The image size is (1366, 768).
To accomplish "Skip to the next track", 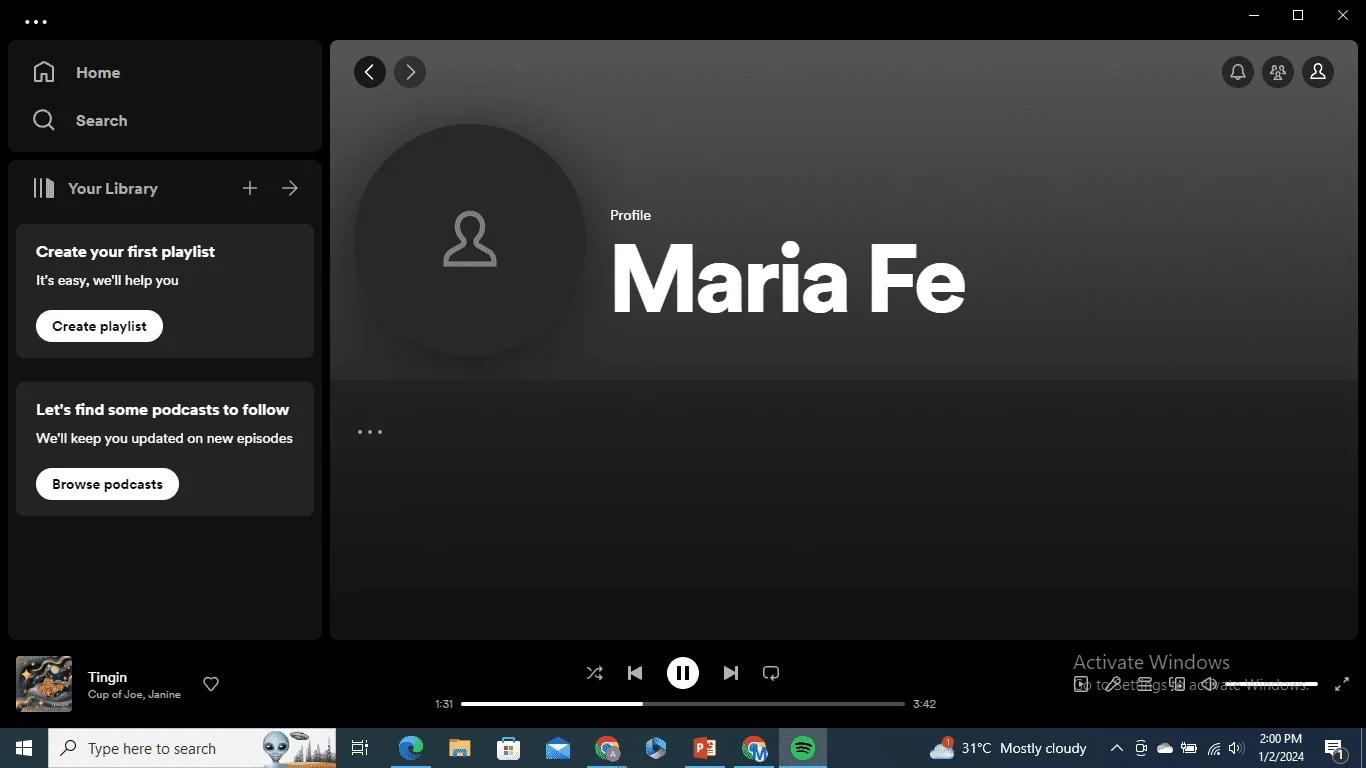I will [x=731, y=673].
